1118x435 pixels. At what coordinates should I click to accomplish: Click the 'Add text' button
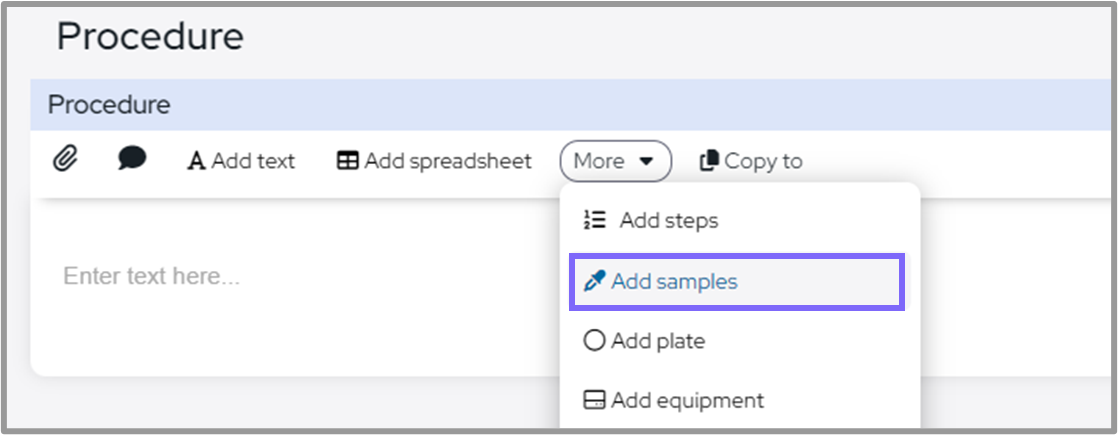coord(253,161)
